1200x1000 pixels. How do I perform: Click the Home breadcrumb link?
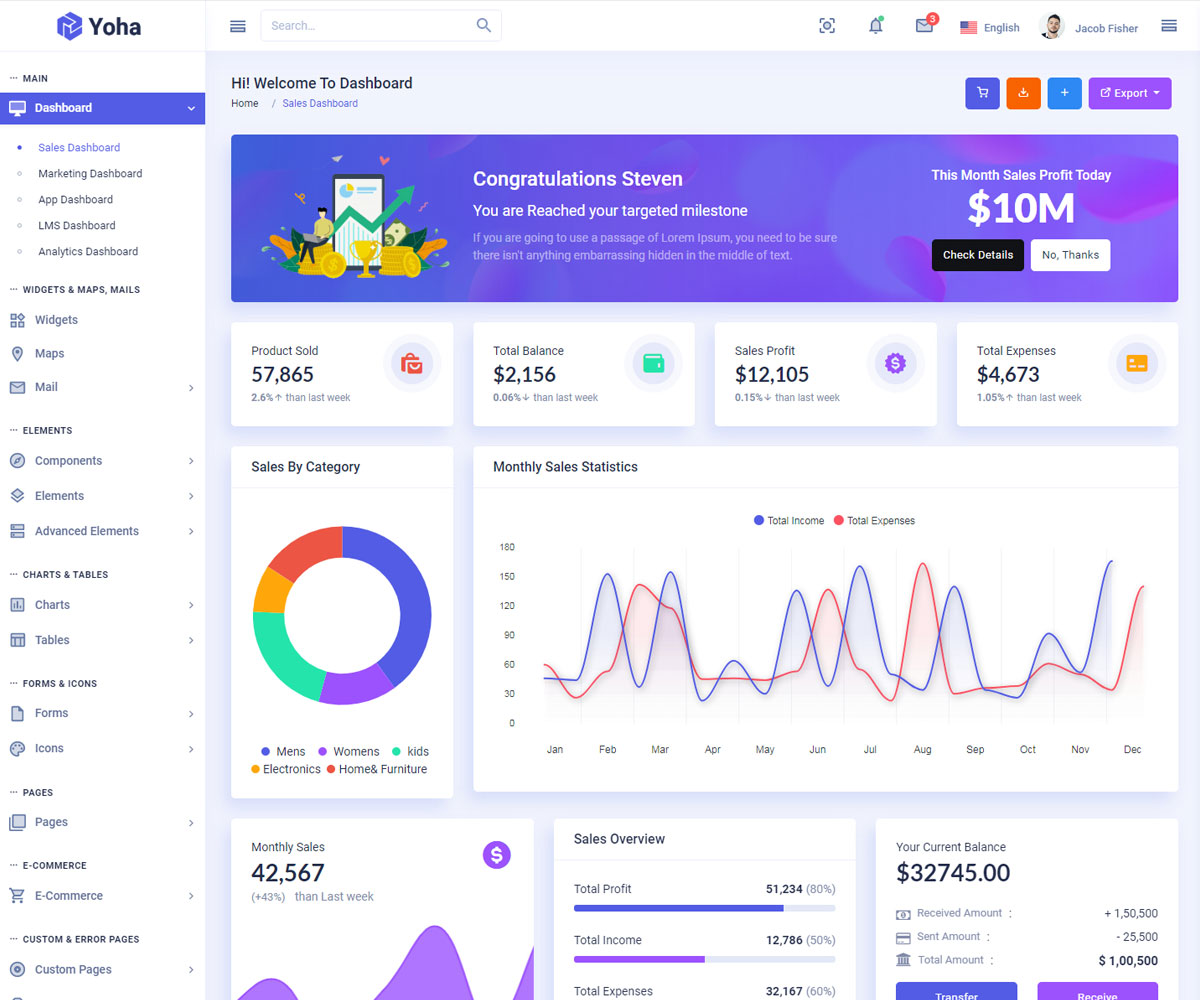pos(245,103)
